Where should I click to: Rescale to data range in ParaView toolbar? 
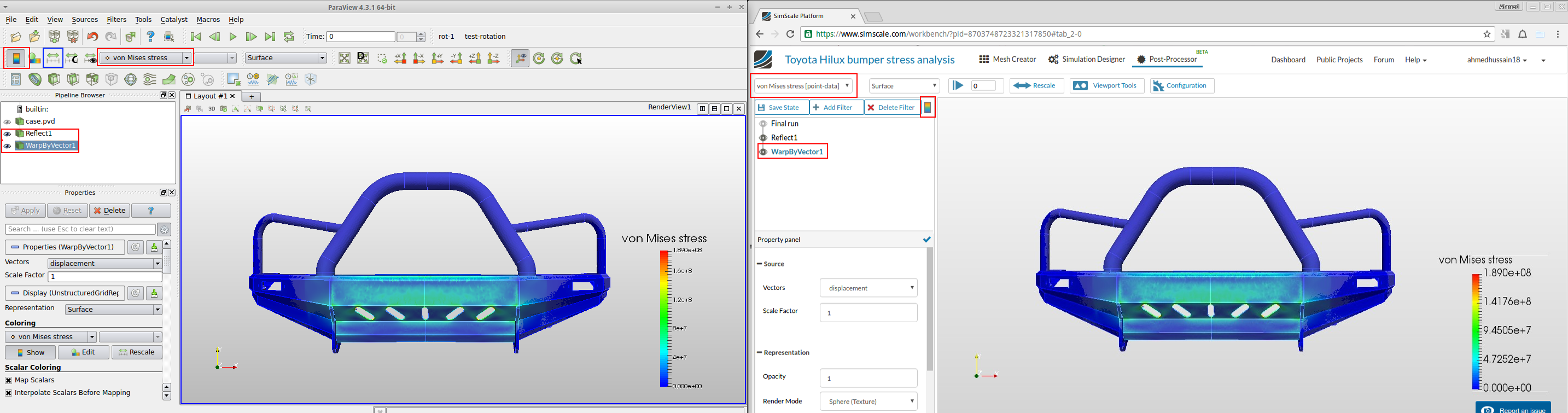[x=53, y=59]
